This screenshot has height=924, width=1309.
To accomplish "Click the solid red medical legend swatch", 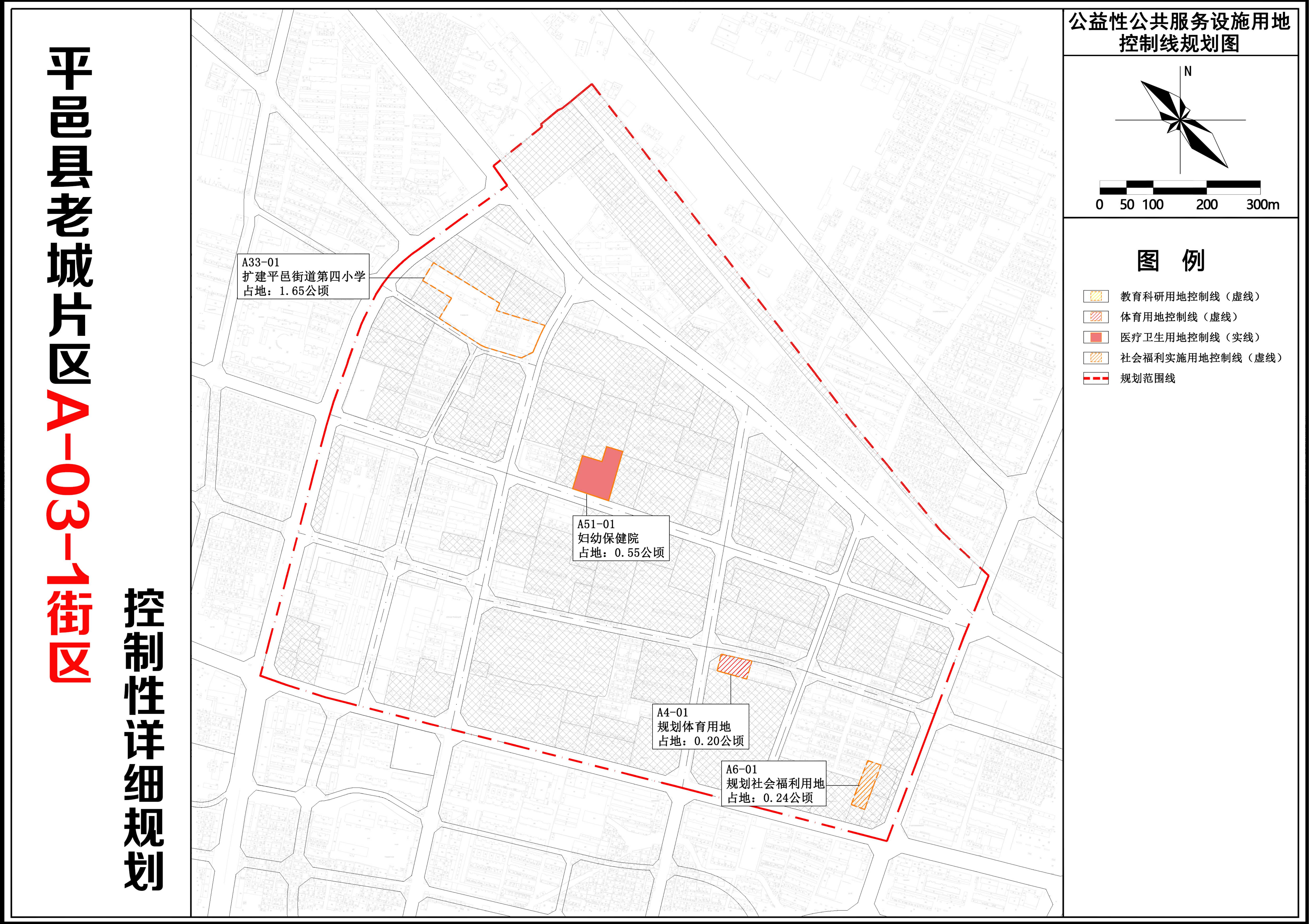I will pos(1096,337).
